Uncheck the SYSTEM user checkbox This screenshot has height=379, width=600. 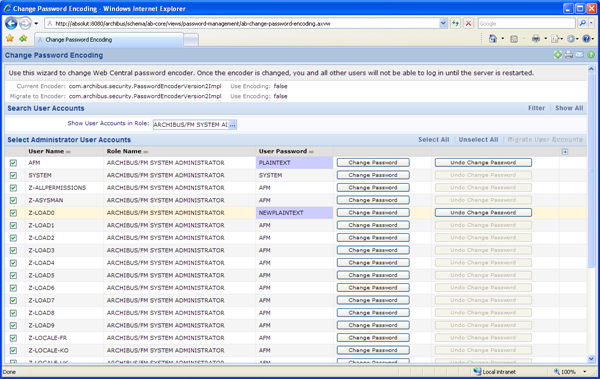(x=13, y=175)
